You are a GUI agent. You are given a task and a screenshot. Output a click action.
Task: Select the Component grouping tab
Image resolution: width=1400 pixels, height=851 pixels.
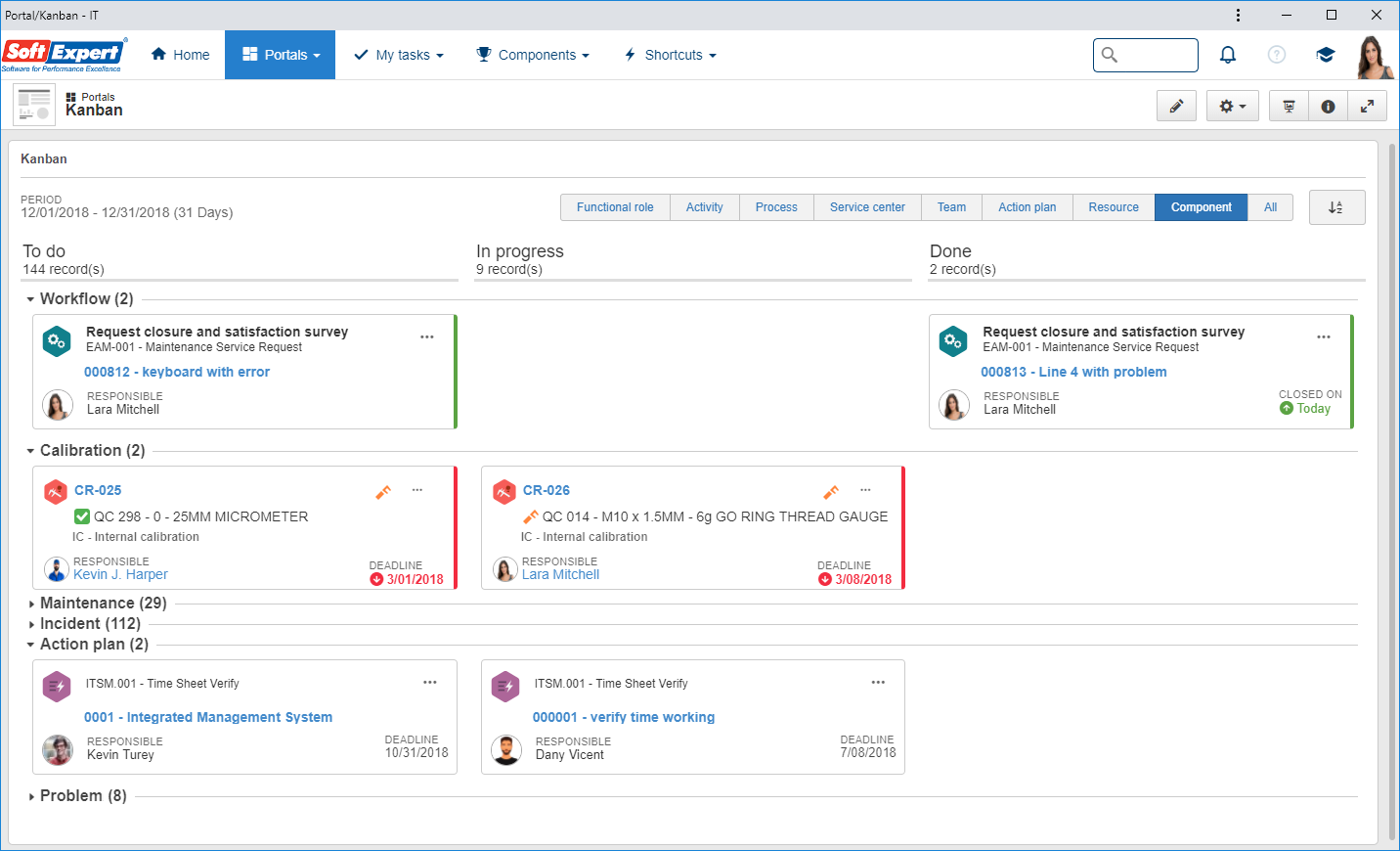coord(1202,207)
